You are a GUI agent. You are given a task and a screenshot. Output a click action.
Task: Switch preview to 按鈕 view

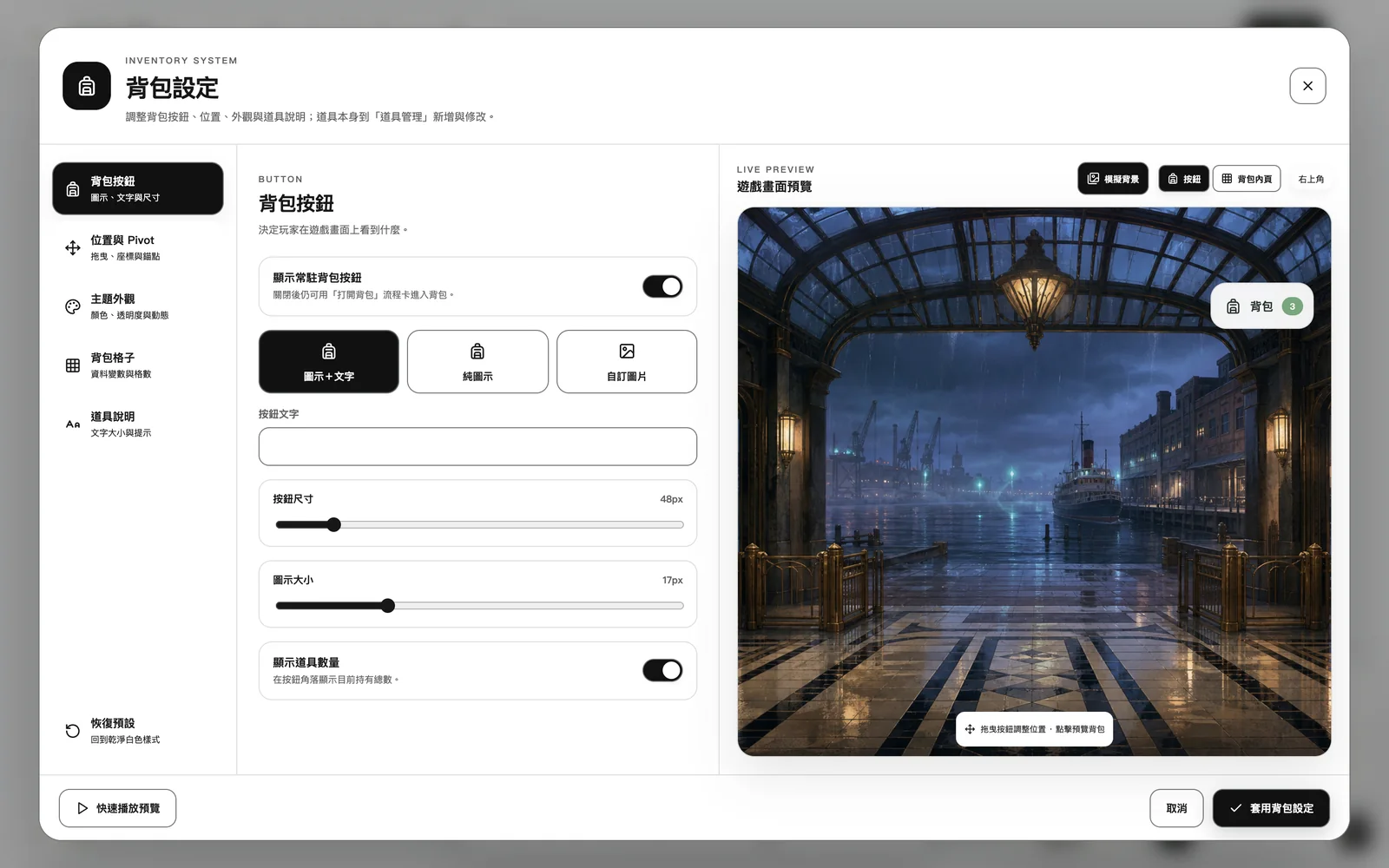1184,179
